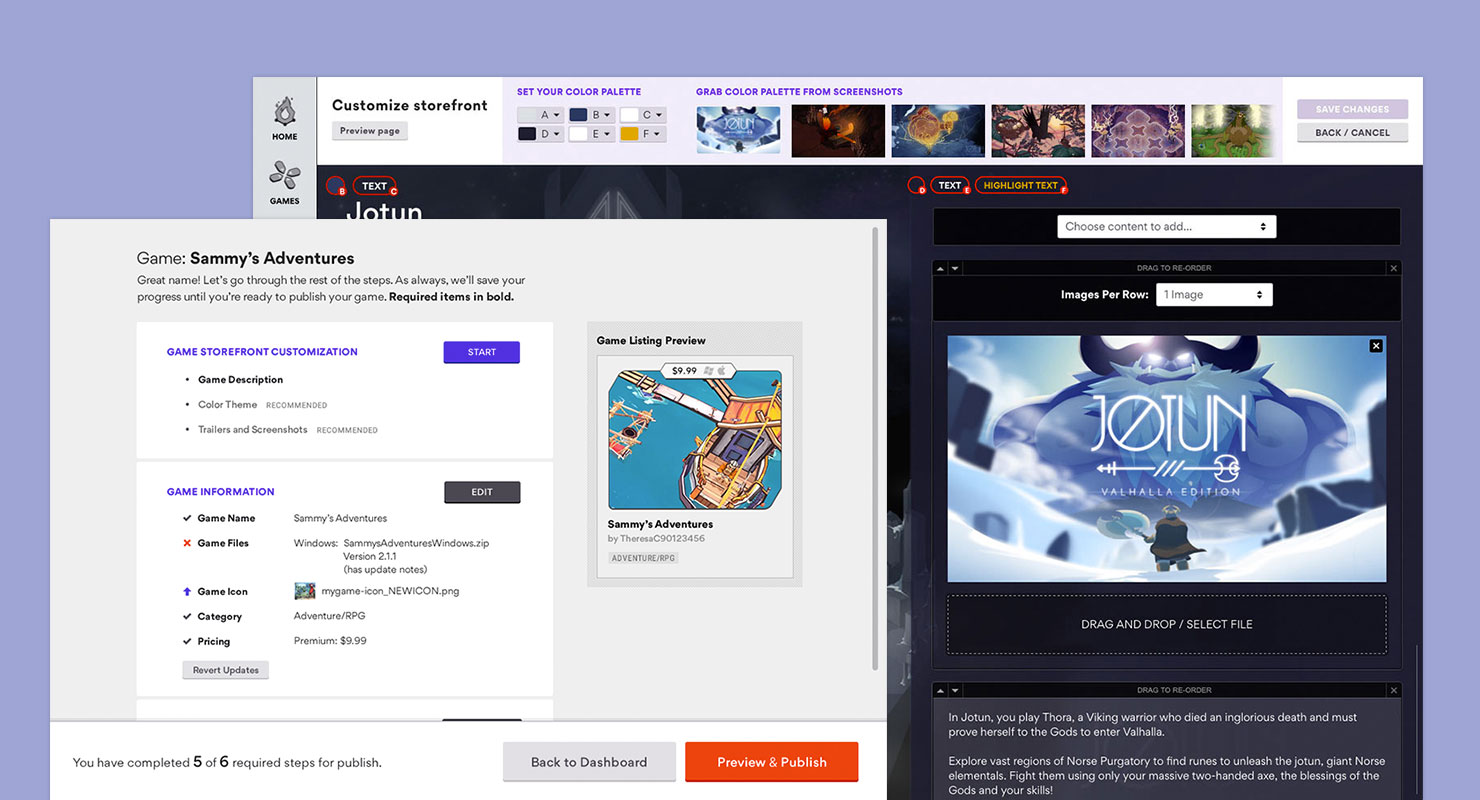Edit the Game Information section
This screenshot has height=800, width=1480.
click(482, 492)
